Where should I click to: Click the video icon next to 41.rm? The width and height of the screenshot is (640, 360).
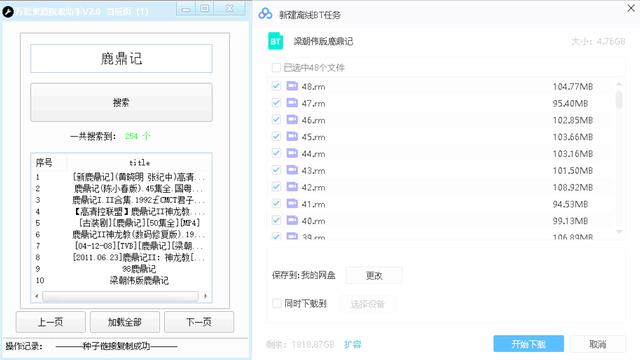point(292,203)
